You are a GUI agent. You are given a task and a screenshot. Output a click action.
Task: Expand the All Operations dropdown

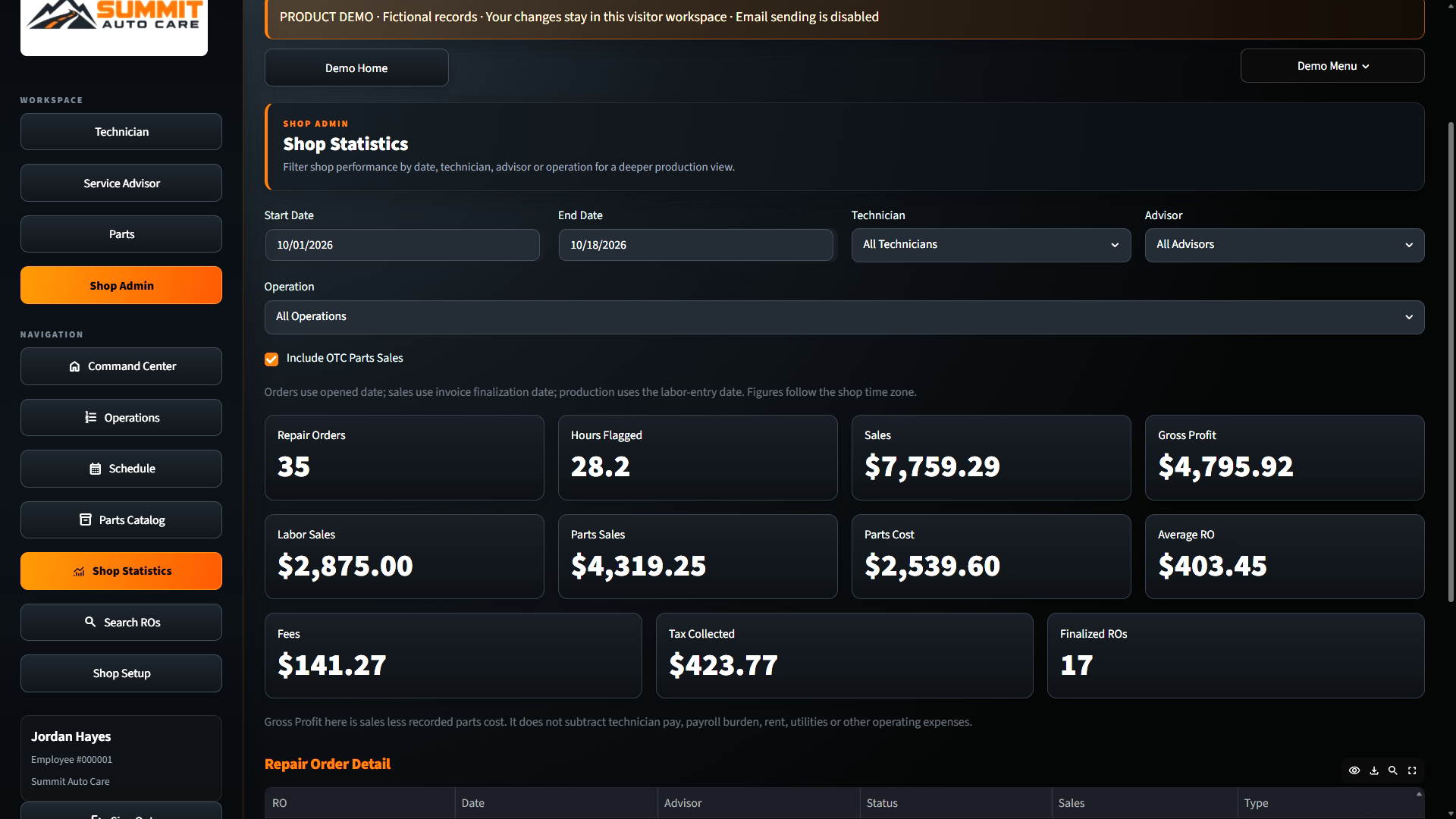click(x=844, y=317)
